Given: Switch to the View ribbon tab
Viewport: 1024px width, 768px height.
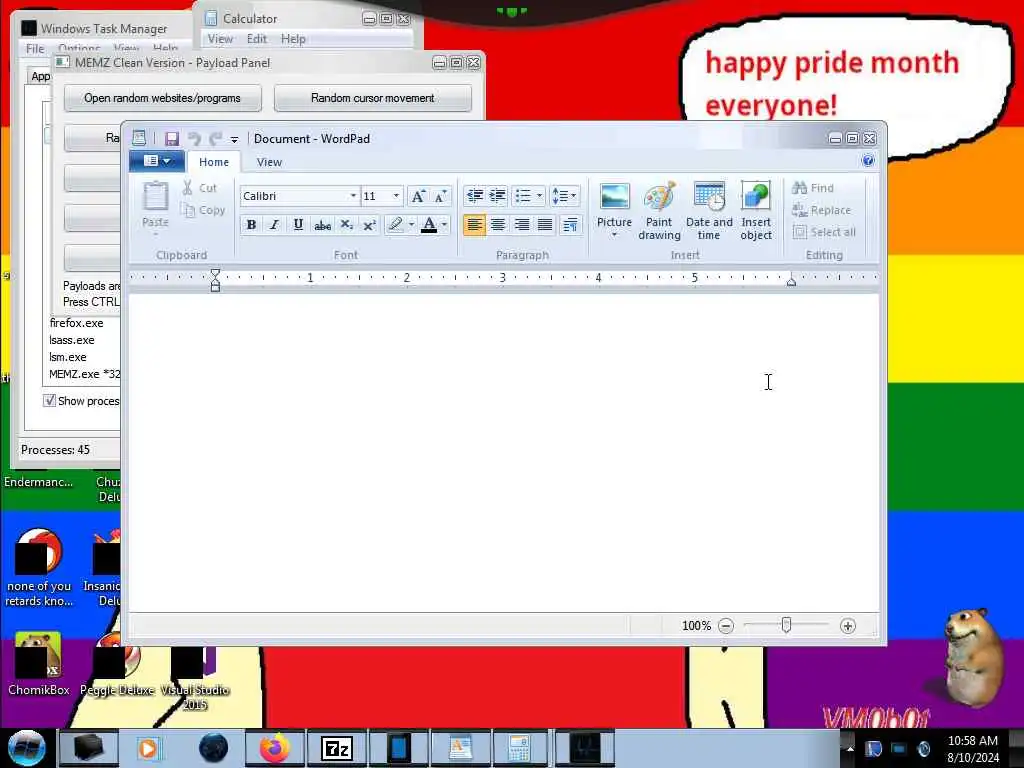Looking at the screenshot, I should point(269,162).
